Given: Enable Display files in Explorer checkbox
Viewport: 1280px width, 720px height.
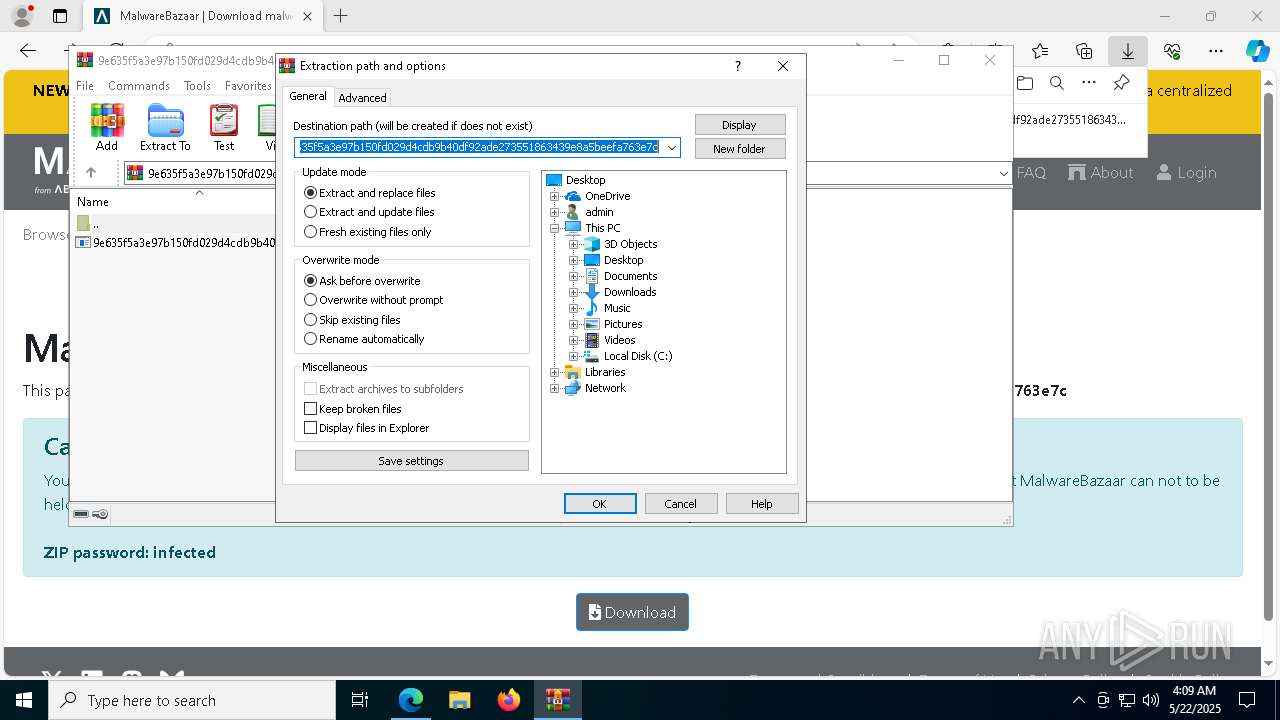Looking at the screenshot, I should tap(366, 428).
